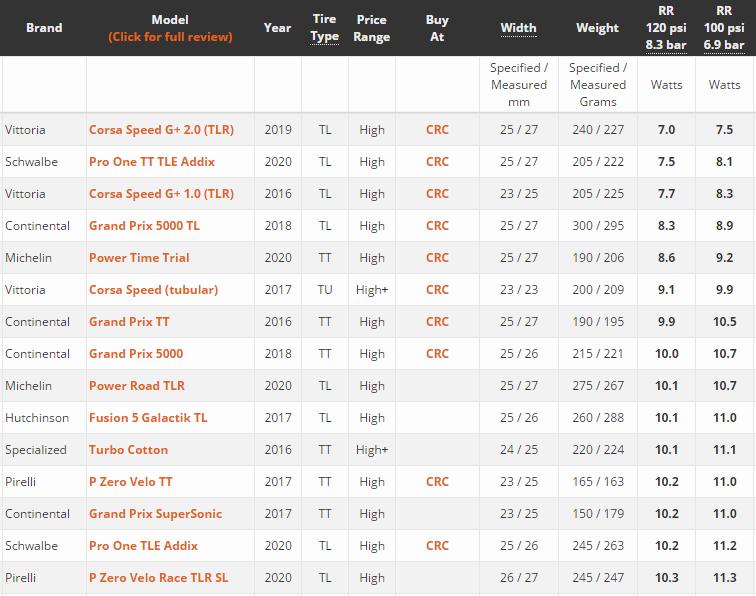756x596 pixels.
Task: Sort by the Width column header
Action: pos(518,28)
